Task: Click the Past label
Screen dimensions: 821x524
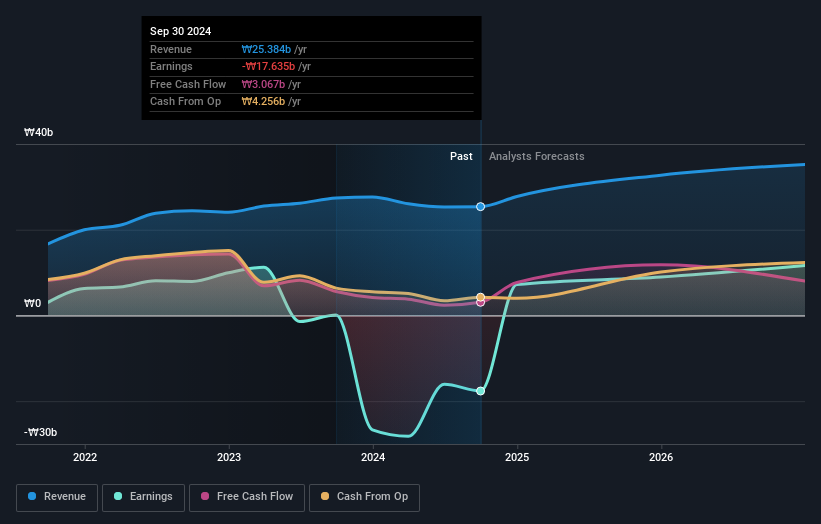Action: pyautogui.click(x=461, y=156)
